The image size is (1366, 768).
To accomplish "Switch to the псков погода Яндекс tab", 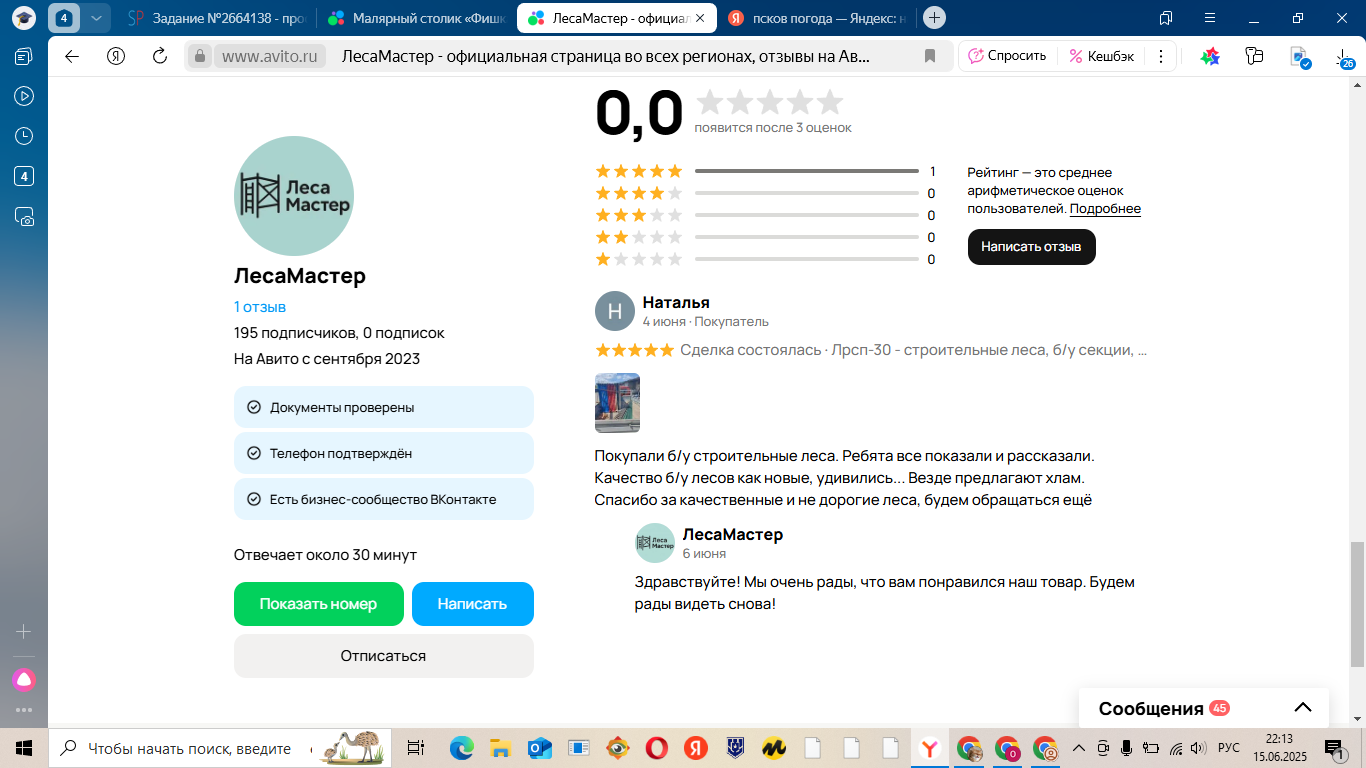I will coord(817,18).
